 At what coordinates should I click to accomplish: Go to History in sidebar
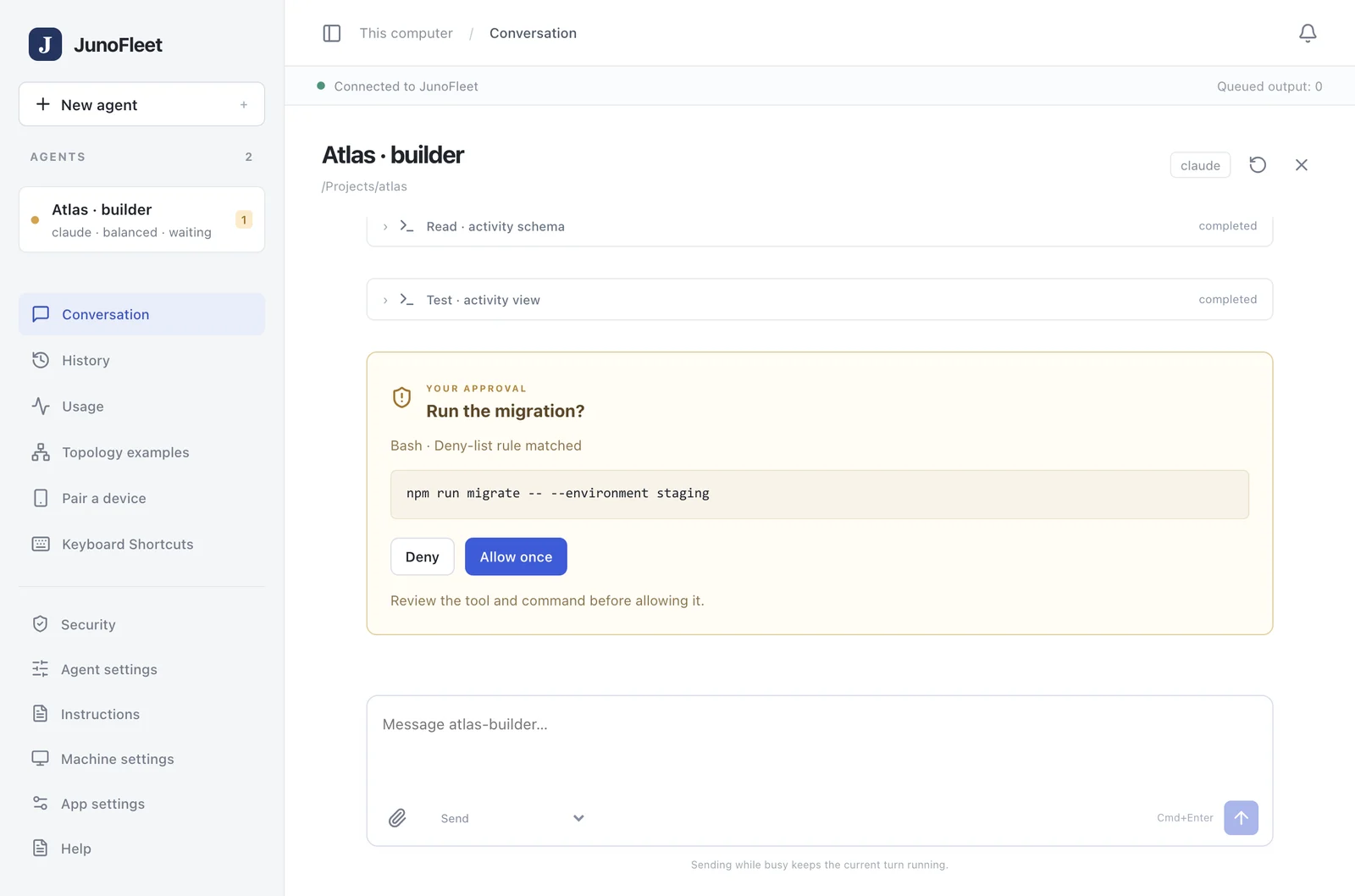(x=141, y=360)
